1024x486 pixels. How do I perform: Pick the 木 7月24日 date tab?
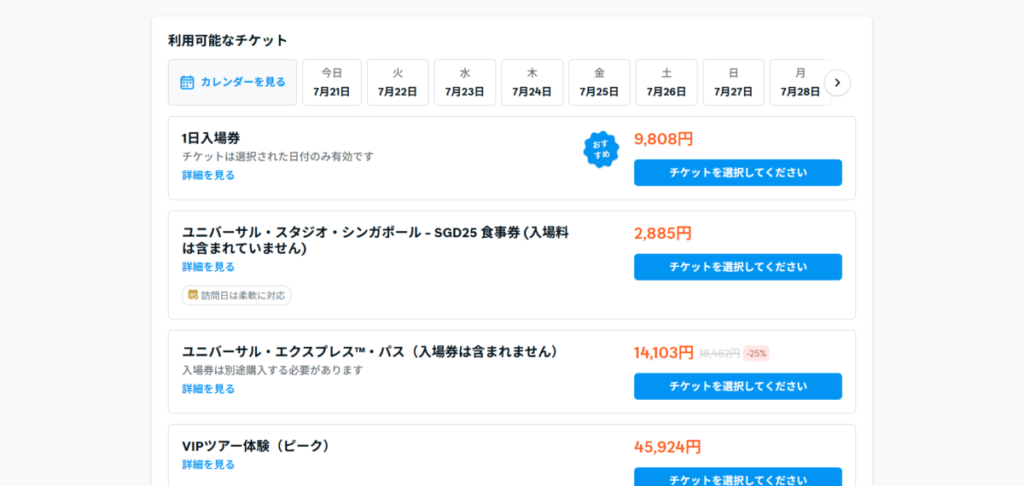click(x=532, y=82)
